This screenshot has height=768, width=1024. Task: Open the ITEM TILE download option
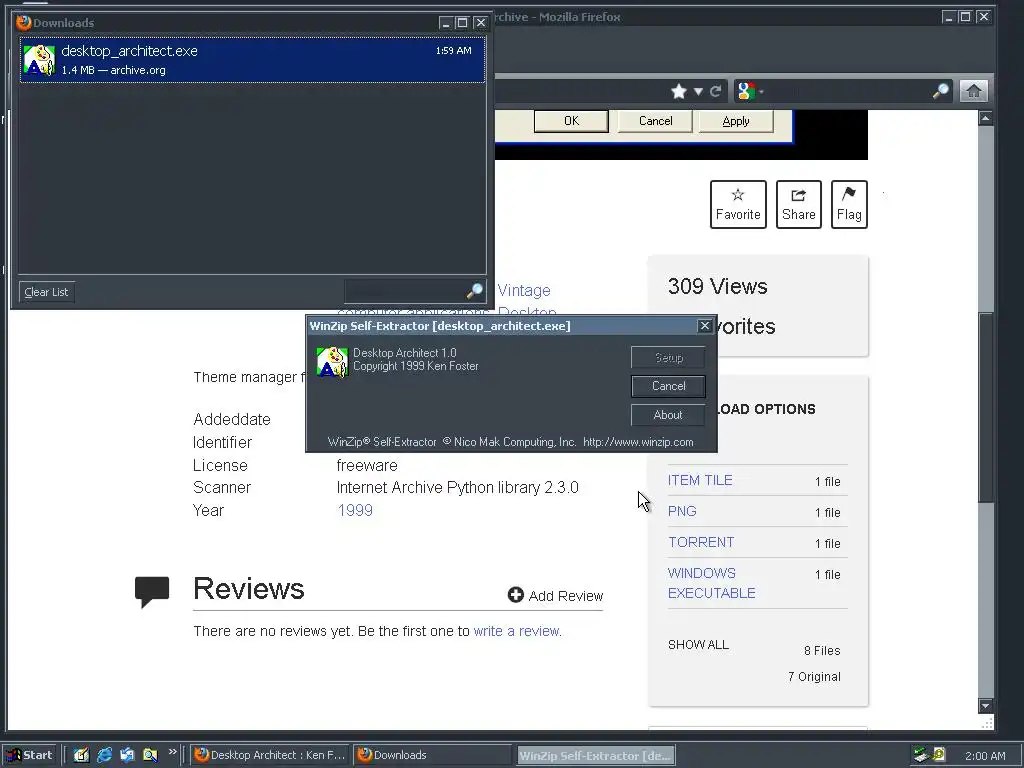[x=700, y=481]
